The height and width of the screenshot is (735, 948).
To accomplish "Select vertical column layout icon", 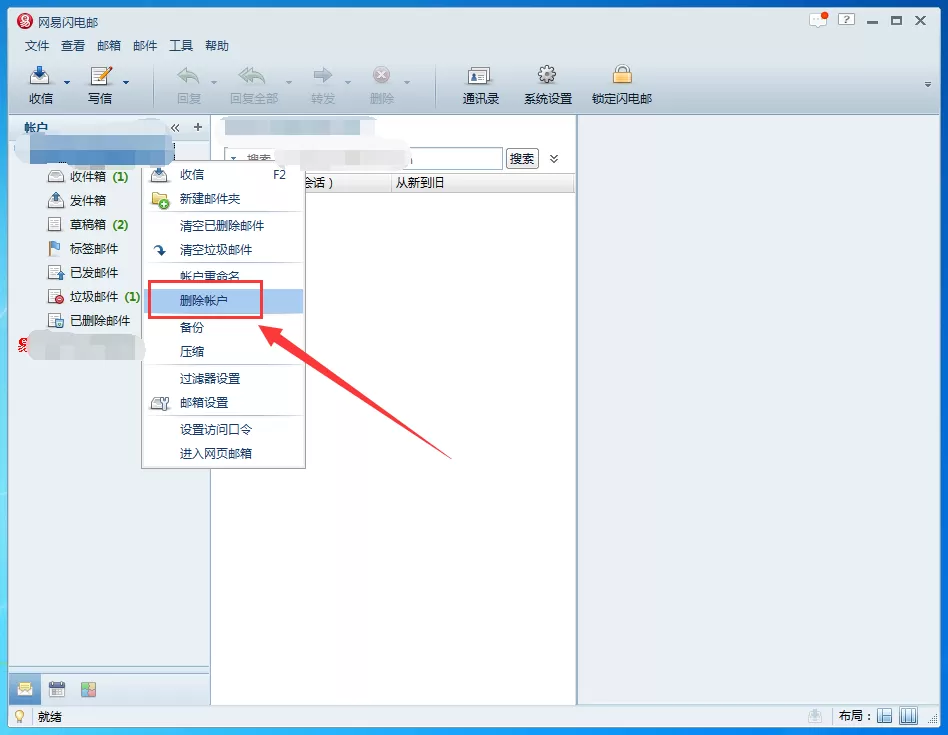I will click(x=908, y=716).
